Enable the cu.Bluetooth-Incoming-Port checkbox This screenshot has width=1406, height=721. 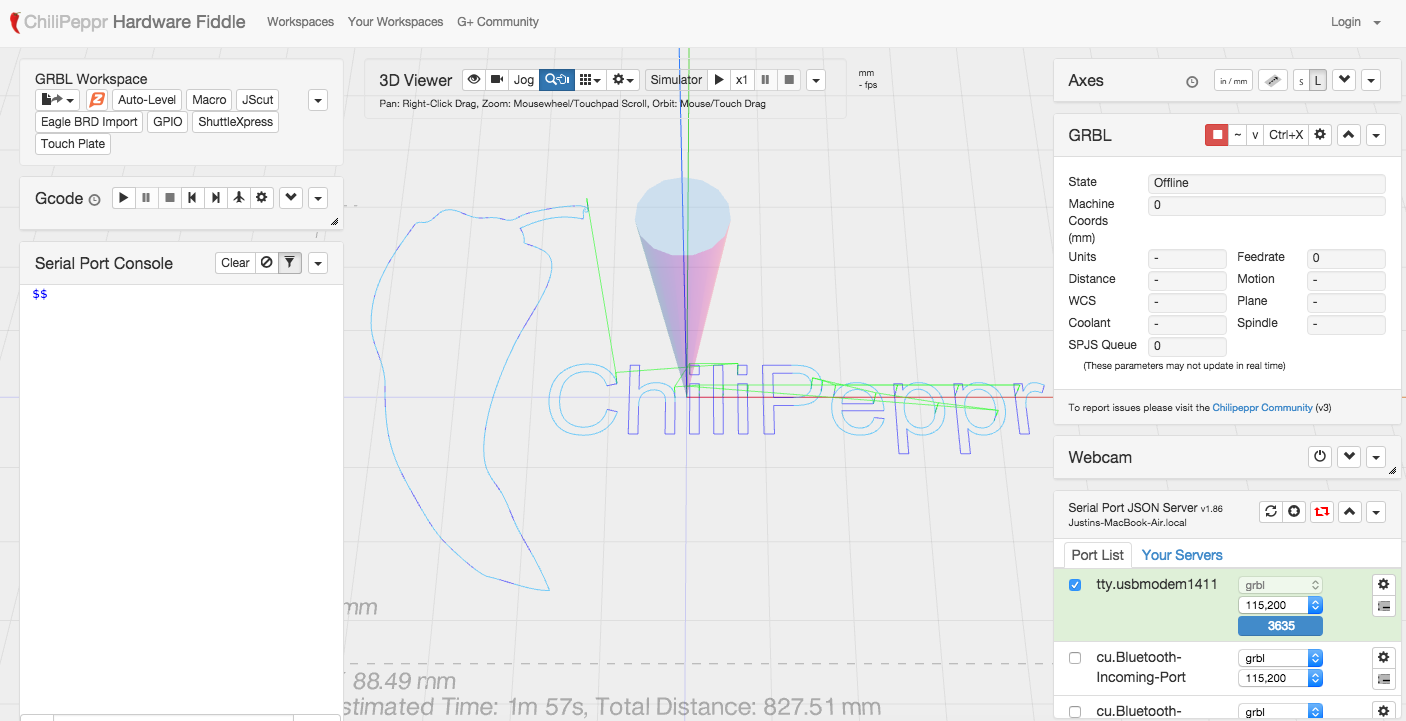[x=1075, y=658]
